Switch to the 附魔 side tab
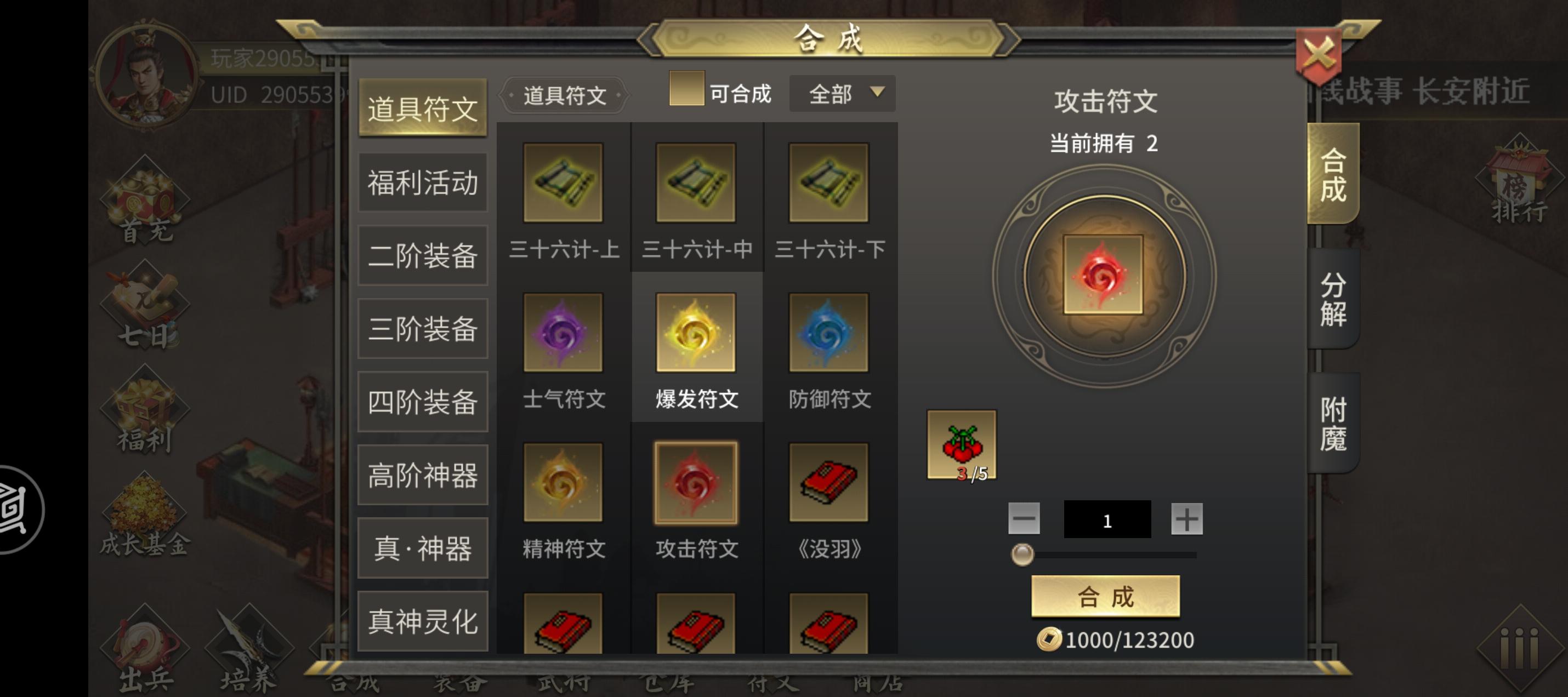 pos(1332,424)
